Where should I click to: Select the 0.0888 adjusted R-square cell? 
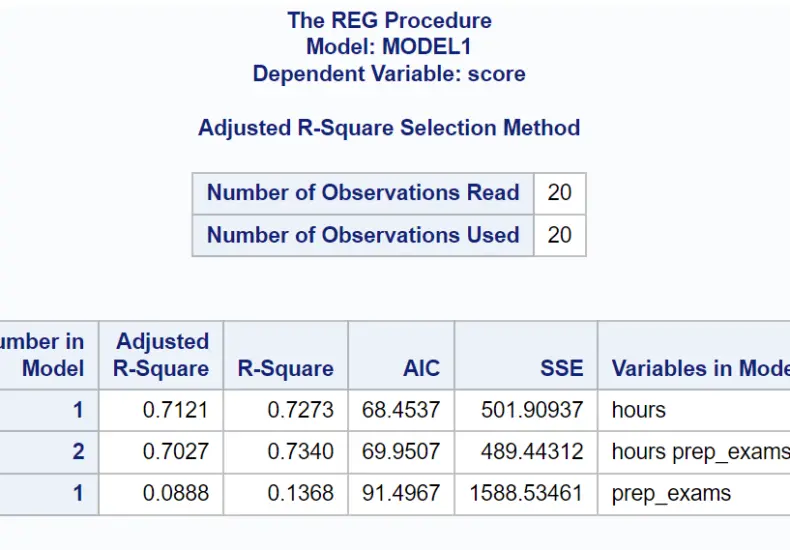[161, 494]
